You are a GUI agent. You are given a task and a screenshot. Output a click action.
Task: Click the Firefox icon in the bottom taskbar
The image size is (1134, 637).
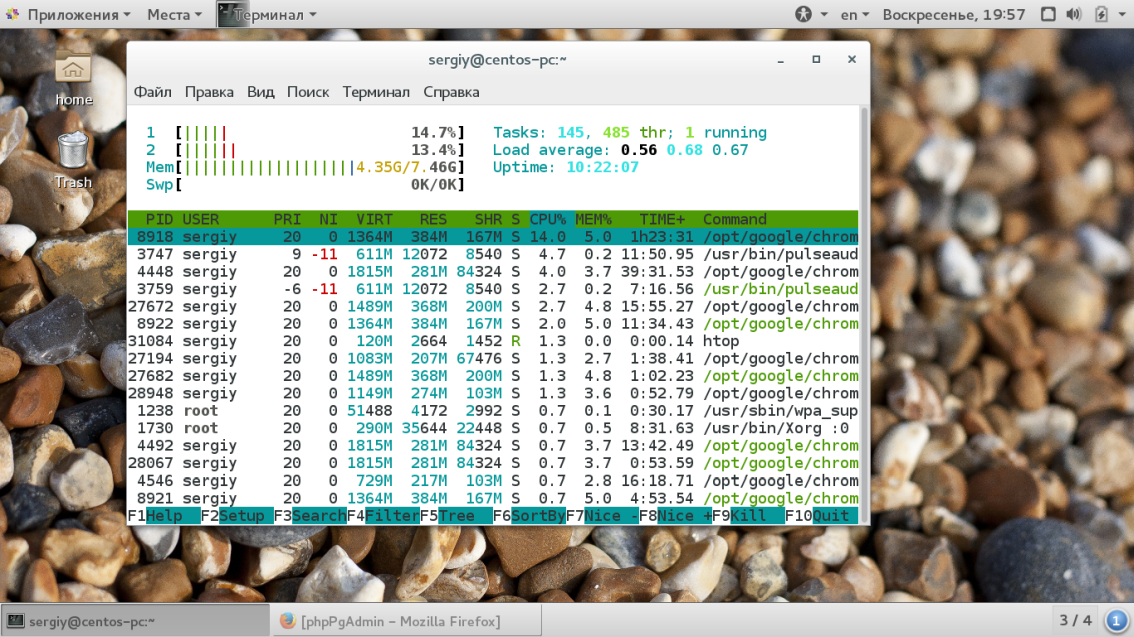[x=287, y=621]
